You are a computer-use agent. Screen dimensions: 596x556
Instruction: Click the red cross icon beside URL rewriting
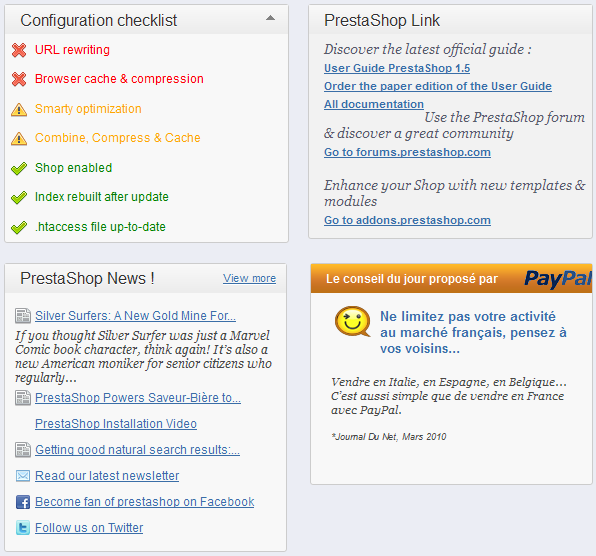[x=19, y=50]
